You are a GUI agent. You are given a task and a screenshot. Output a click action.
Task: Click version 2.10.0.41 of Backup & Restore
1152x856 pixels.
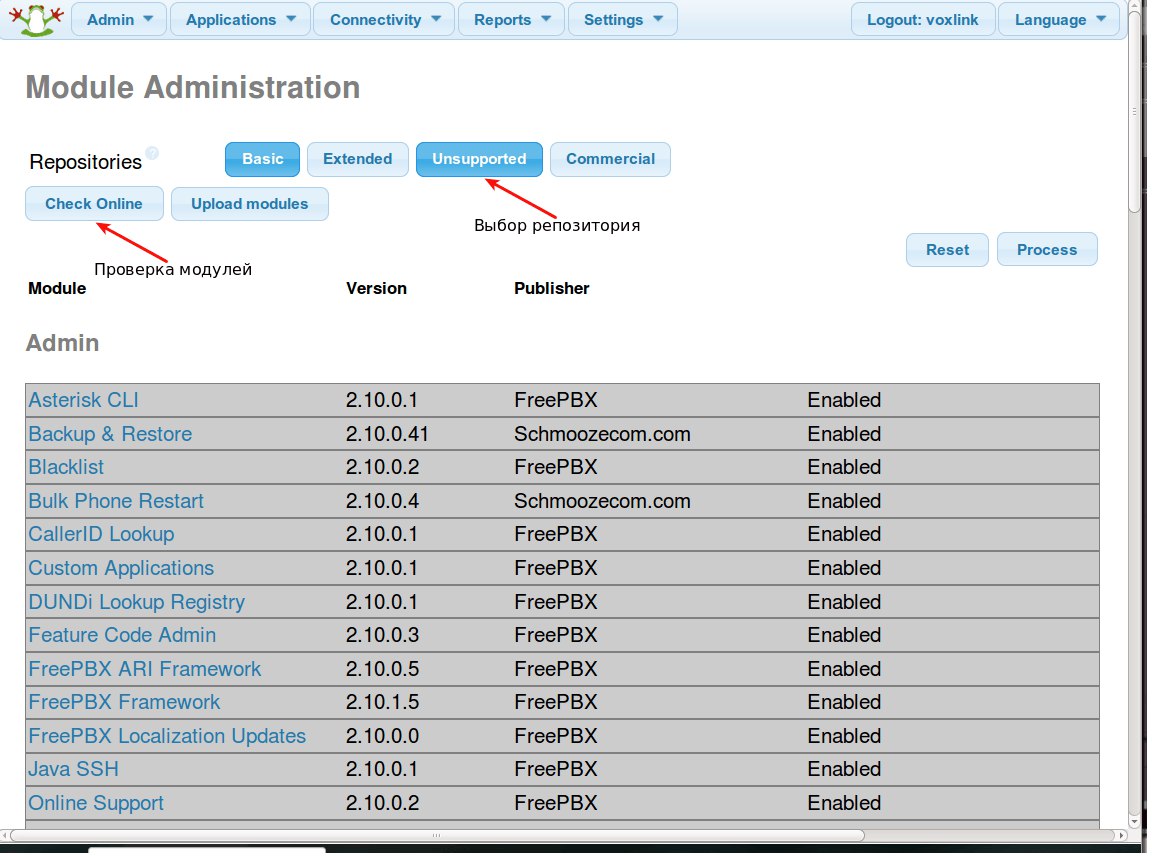click(387, 434)
